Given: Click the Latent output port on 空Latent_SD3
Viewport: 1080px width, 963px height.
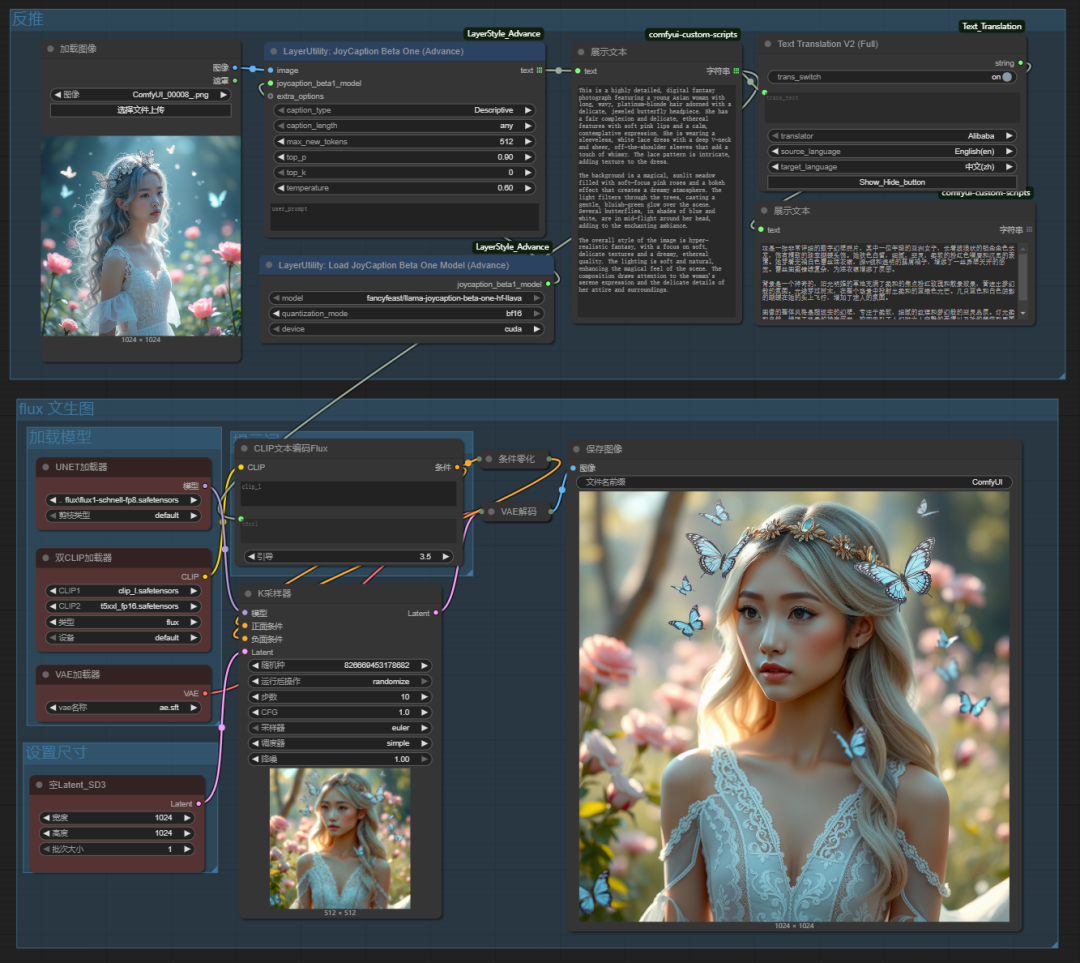Looking at the screenshot, I should tap(199, 803).
